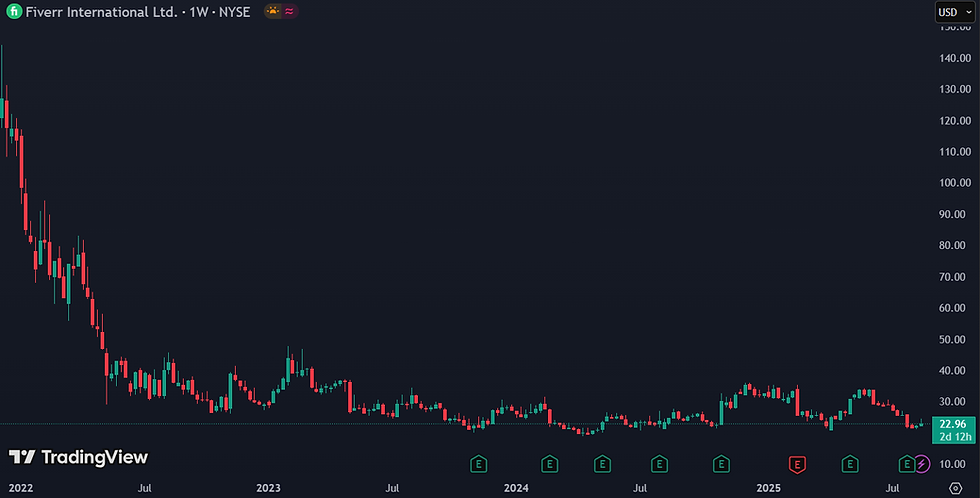This screenshot has height=498, width=980.
Task: Click the 2d 12h bar countdown
Action: tap(953, 437)
